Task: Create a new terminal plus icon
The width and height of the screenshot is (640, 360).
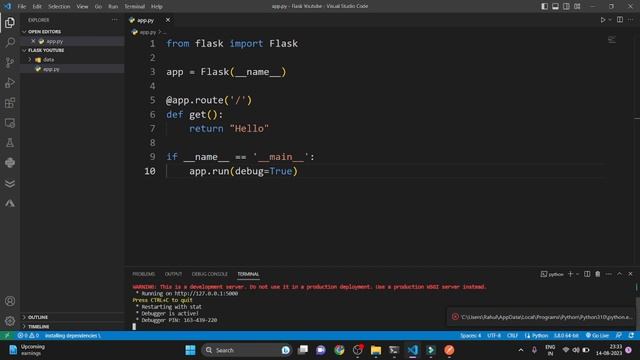Action: (x=571, y=274)
